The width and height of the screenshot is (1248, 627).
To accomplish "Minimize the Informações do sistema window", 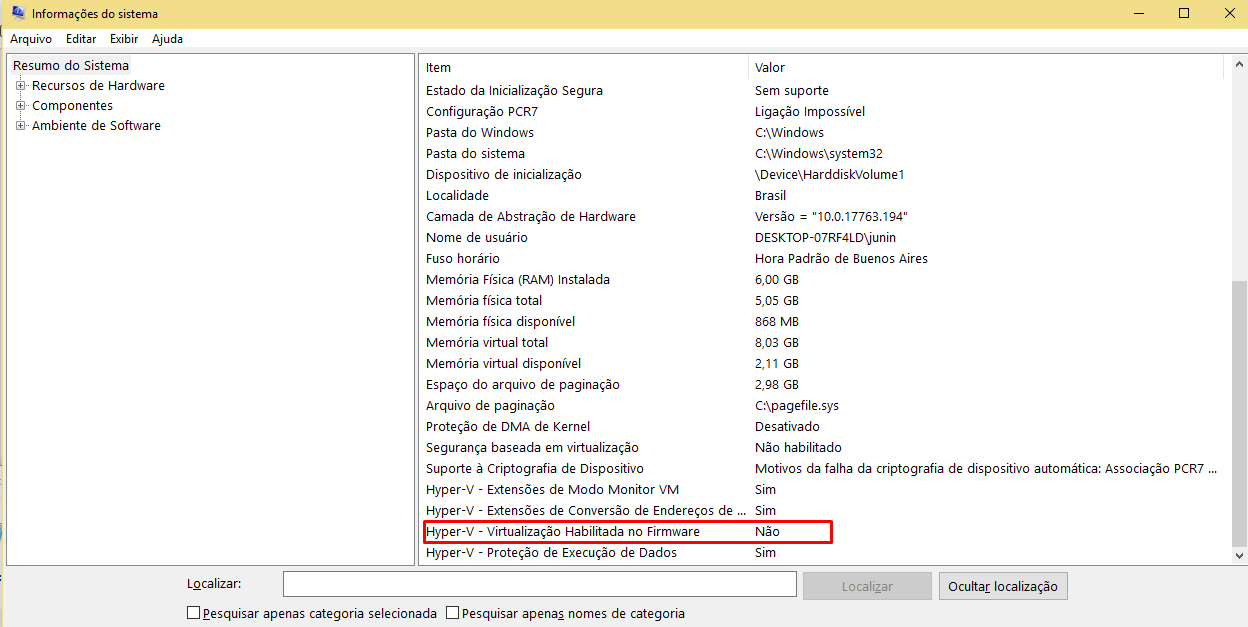I will (1139, 13).
